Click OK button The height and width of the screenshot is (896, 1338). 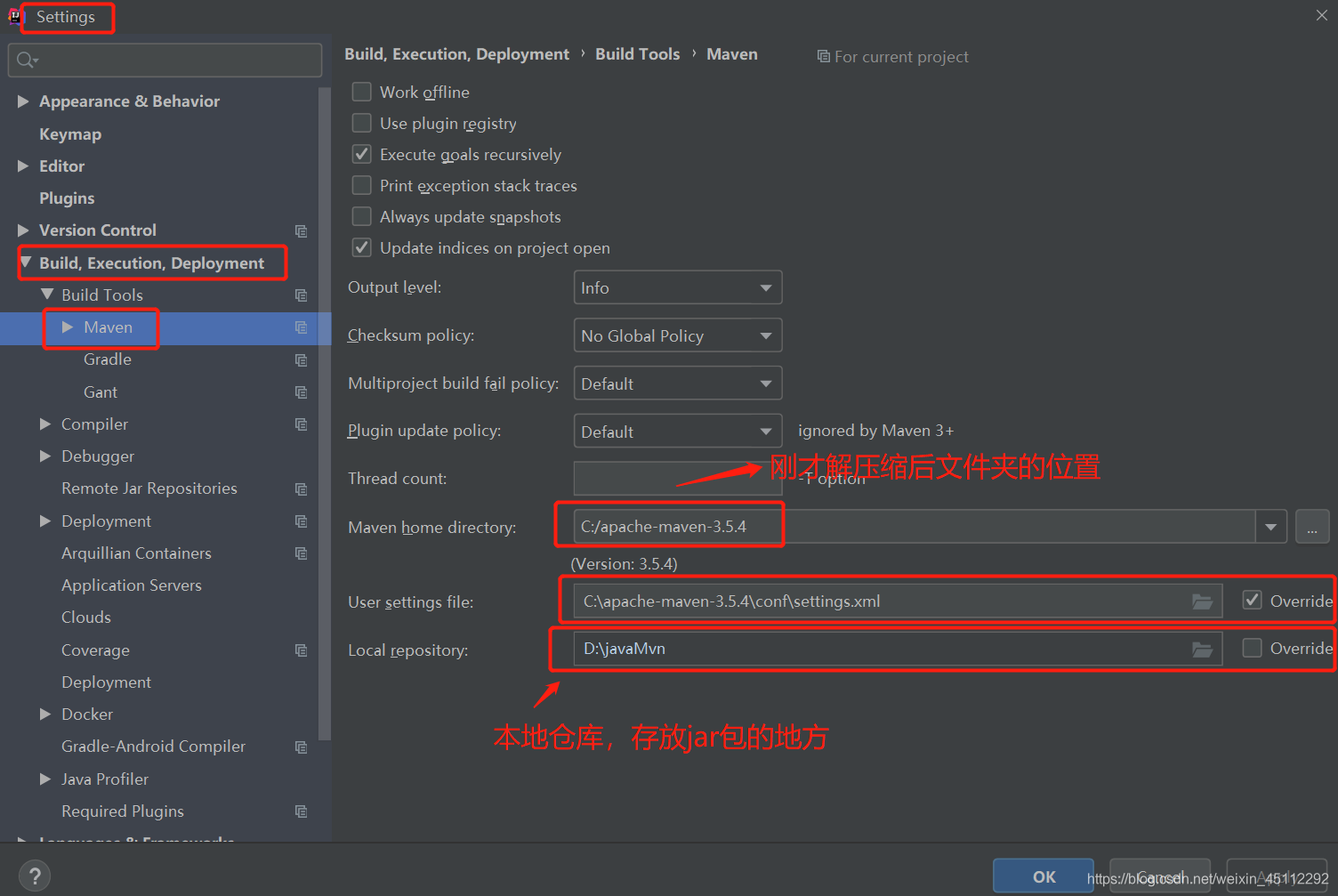point(1044,876)
